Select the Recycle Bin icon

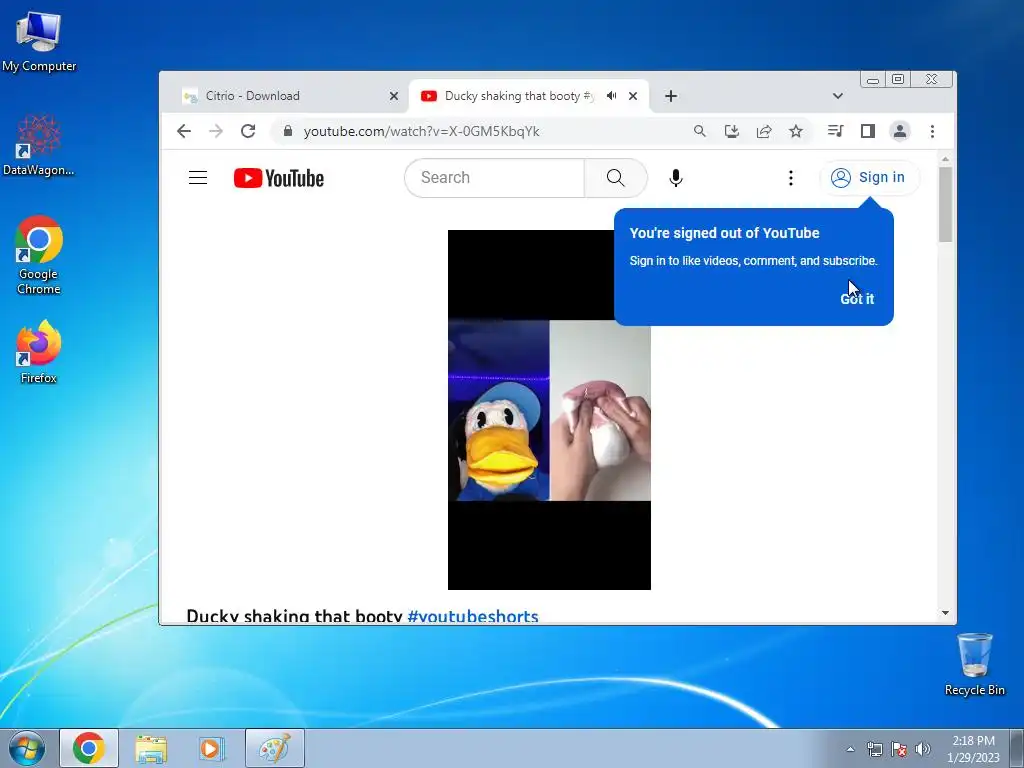pos(974,664)
